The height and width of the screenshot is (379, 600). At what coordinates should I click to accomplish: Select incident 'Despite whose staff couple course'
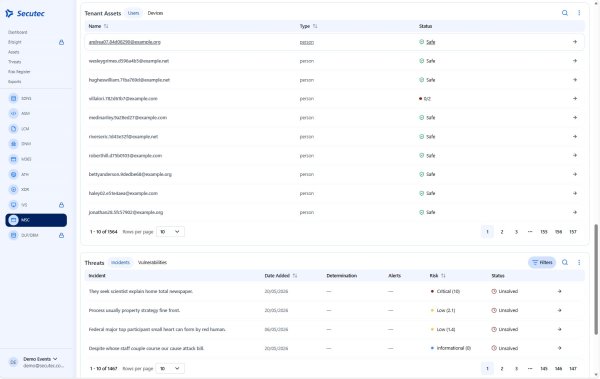tap(146, 348)
